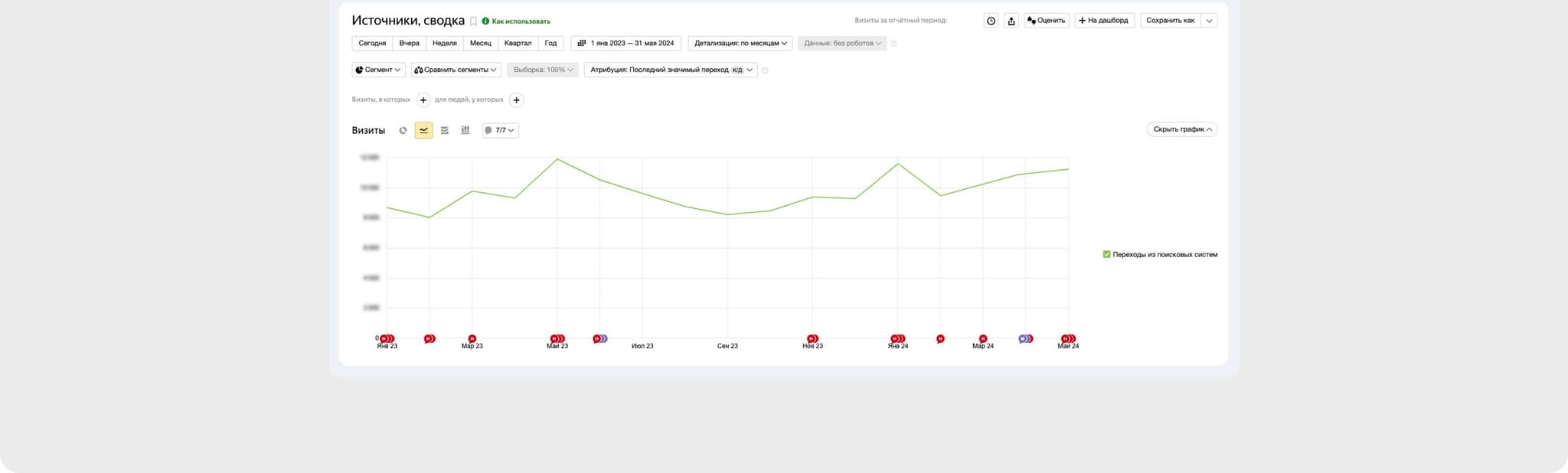Click the 'На дашборд' button
Image resolution: width=1568 pixels, height=473 pixels.
point(1103,21)
